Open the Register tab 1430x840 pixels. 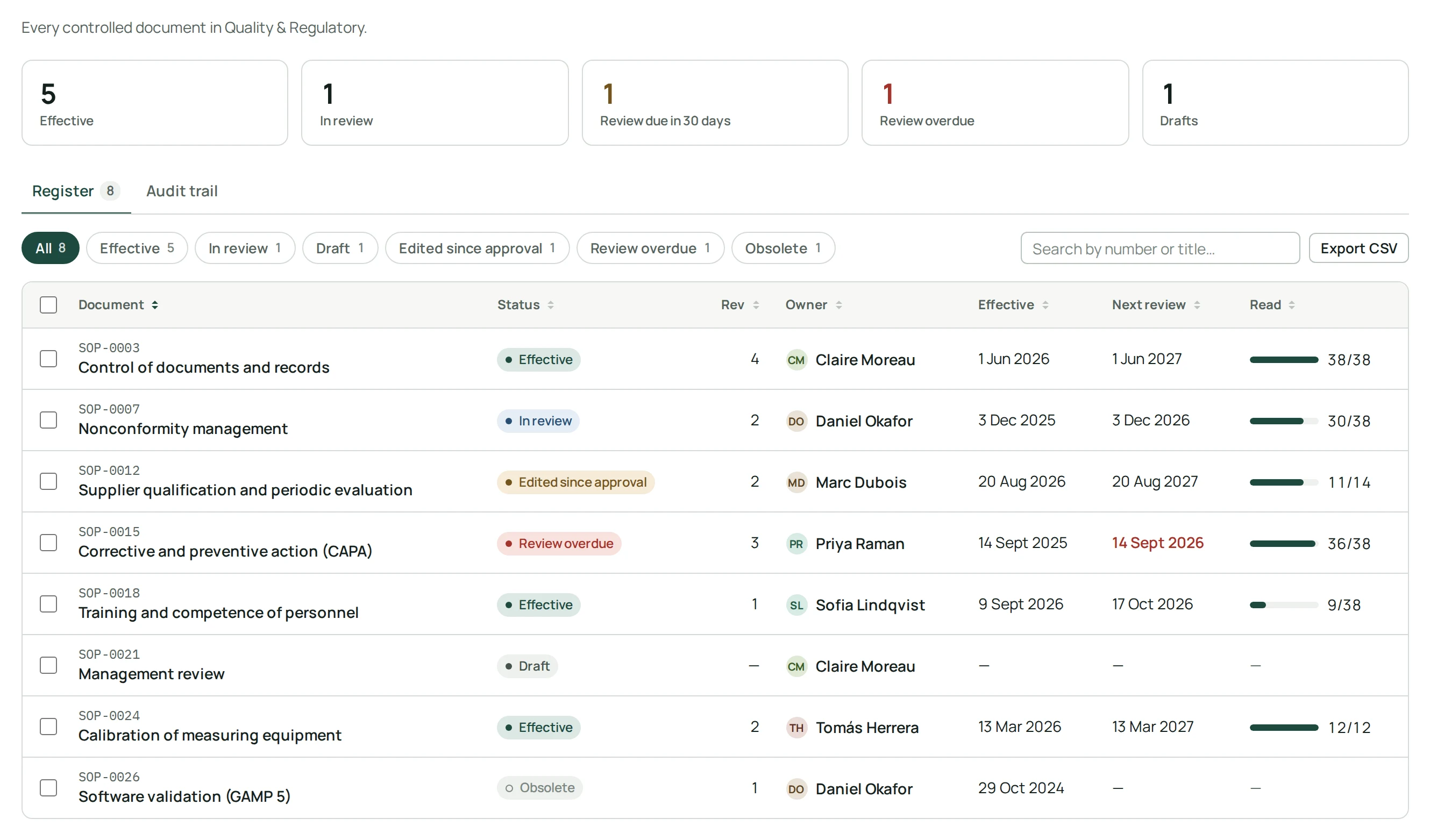coord(76,191)
